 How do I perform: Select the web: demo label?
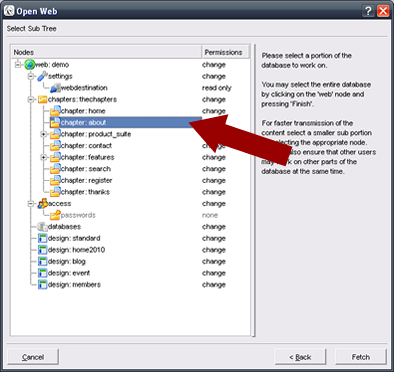click(x=52, y=65)
